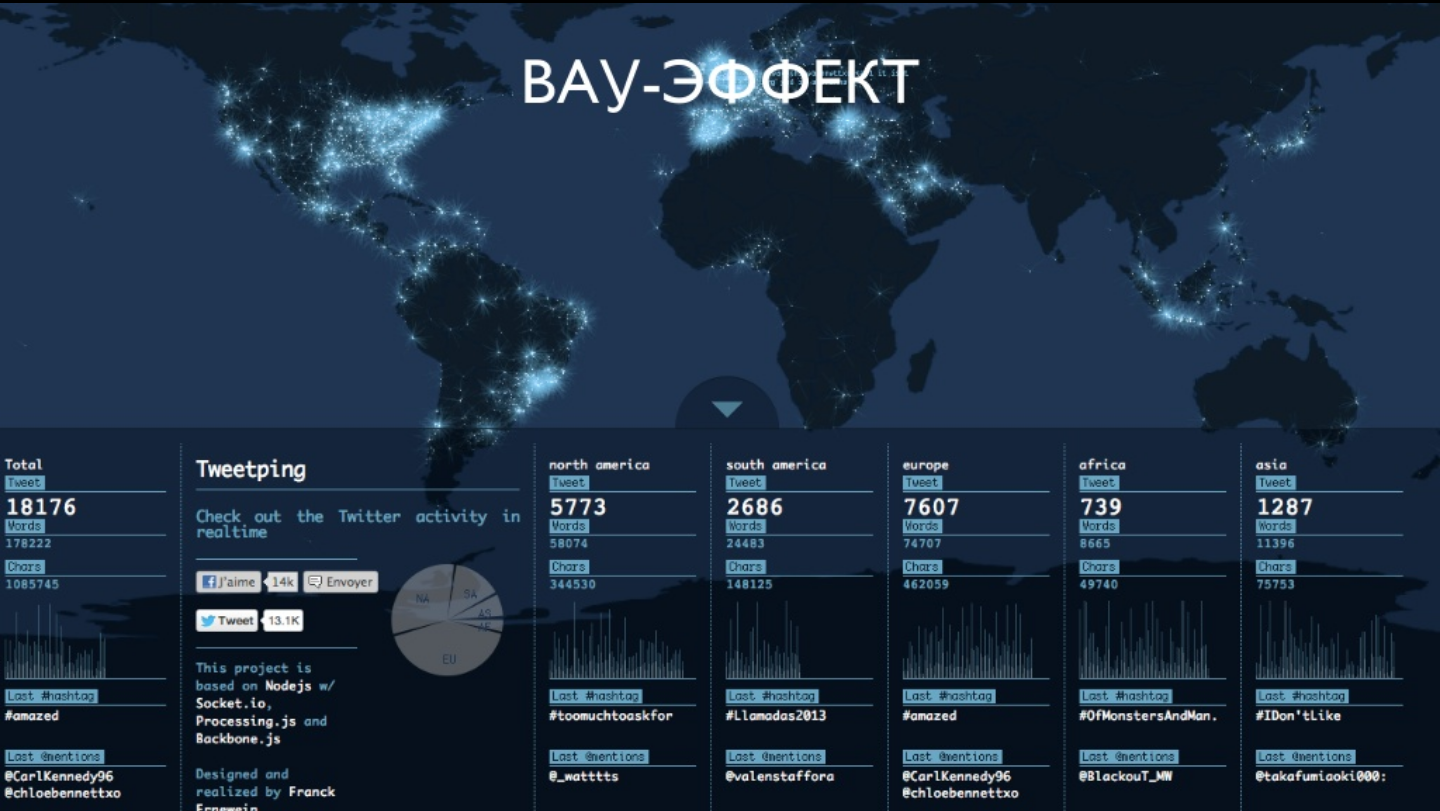
Task: Click the Total chars value 1085745
Action: point(32,585)
